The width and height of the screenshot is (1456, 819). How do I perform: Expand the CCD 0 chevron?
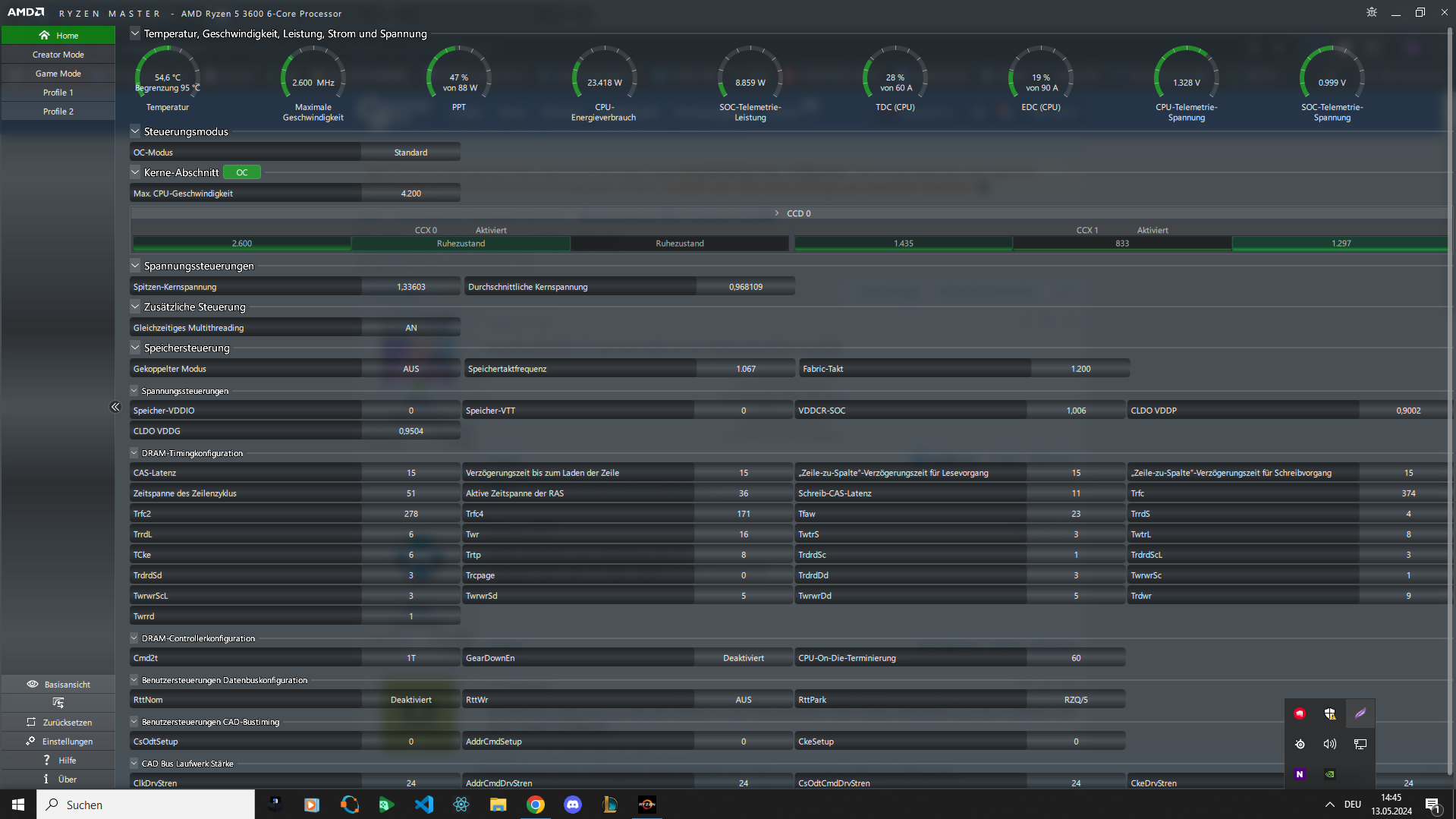776,213
